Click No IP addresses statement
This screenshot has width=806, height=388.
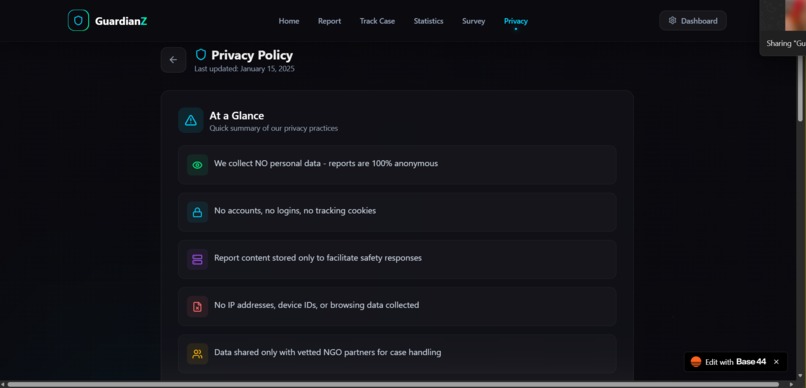tap(317, 305)
